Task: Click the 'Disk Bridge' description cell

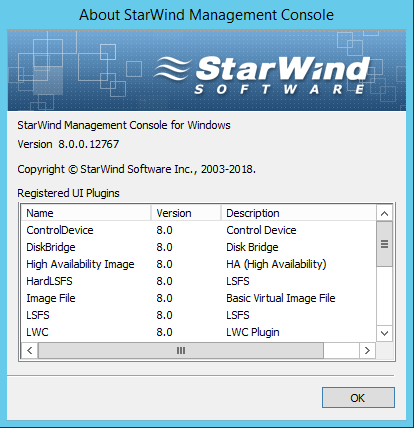Action: pyautogui.click(x=252, y=247)
